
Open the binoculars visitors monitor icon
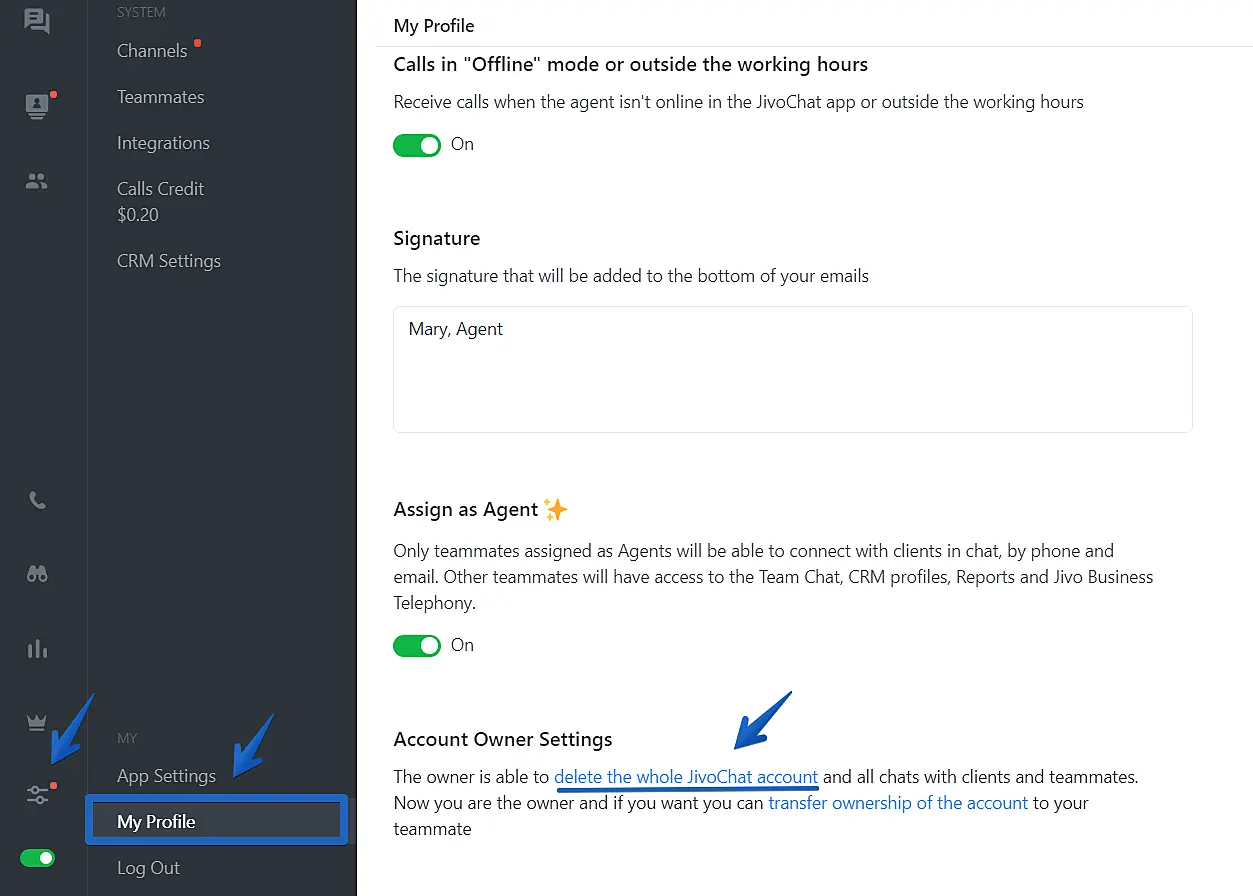37,574
